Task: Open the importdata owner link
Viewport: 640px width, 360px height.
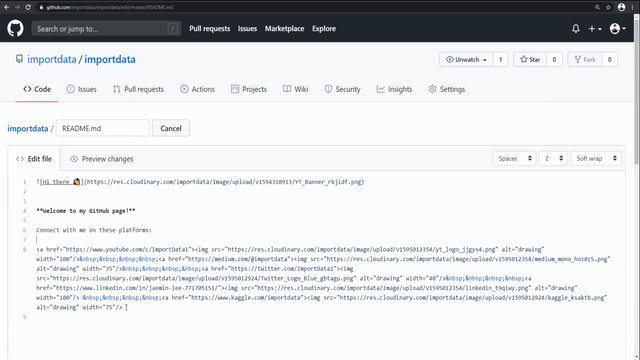Action: pyautogui.click(x=52, y=60)
